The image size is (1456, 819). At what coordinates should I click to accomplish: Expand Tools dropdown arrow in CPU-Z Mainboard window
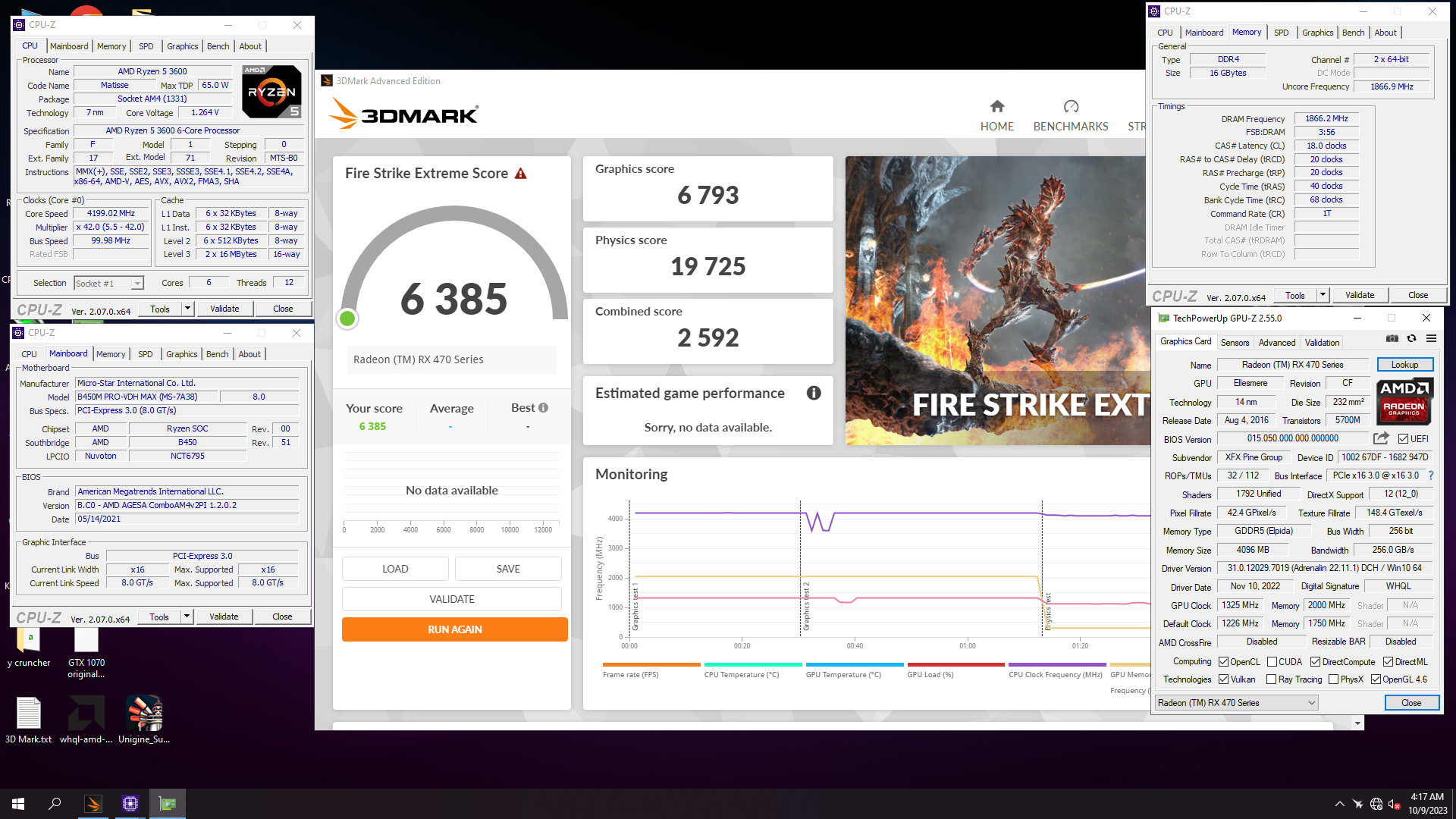coord(187,617)
